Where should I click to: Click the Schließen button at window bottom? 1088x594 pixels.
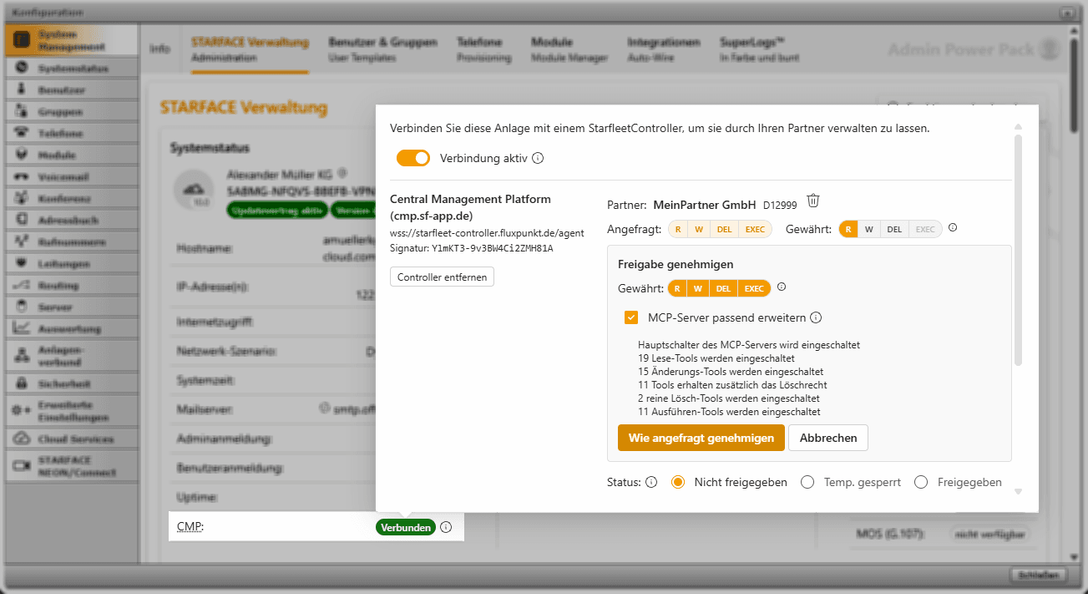point(1038,575)
